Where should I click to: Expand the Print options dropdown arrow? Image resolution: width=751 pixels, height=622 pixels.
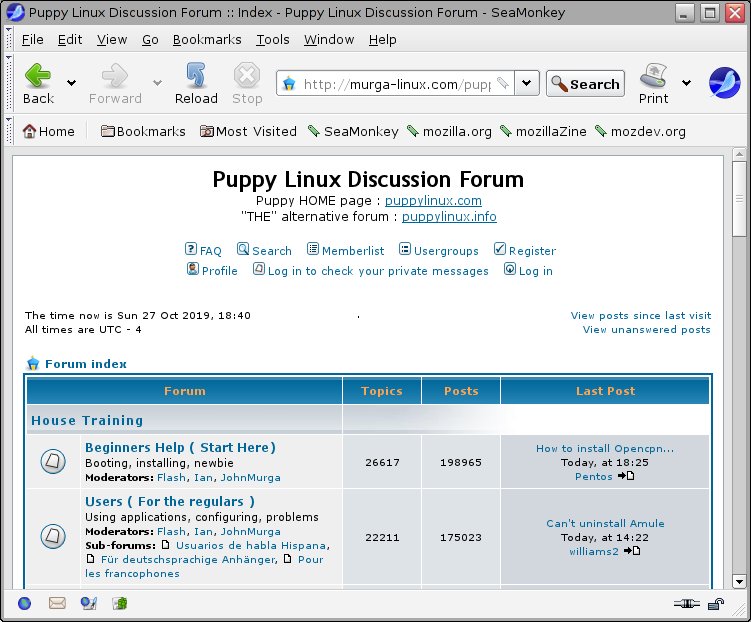tap(686, 83)
